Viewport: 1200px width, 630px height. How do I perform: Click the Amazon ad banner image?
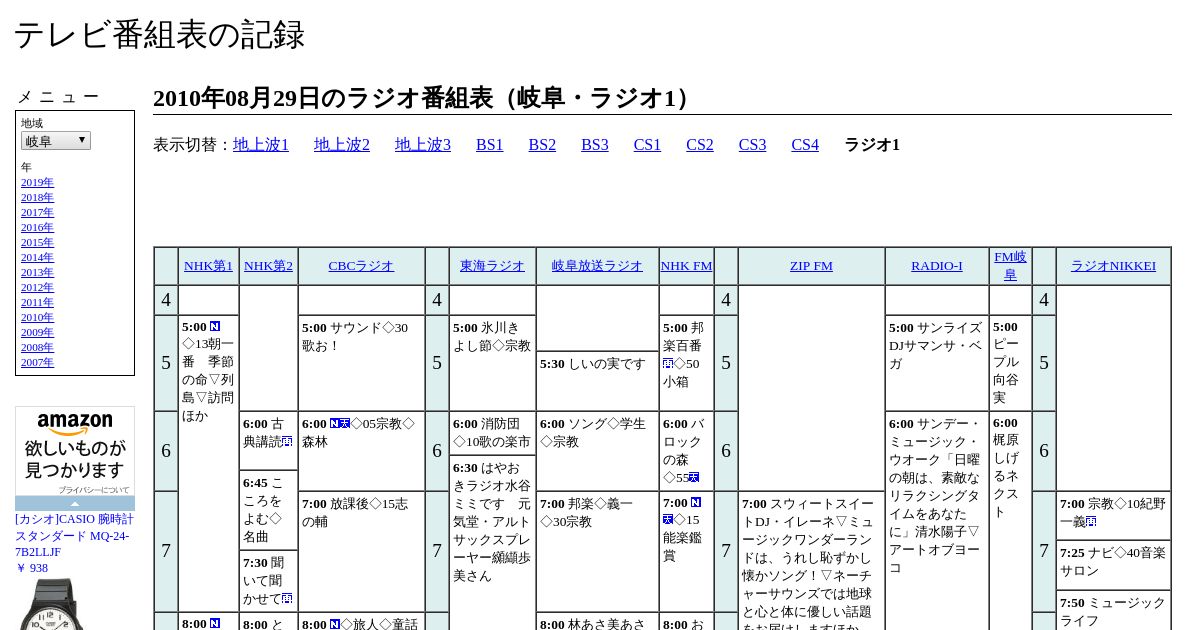[x=75, y=452]
